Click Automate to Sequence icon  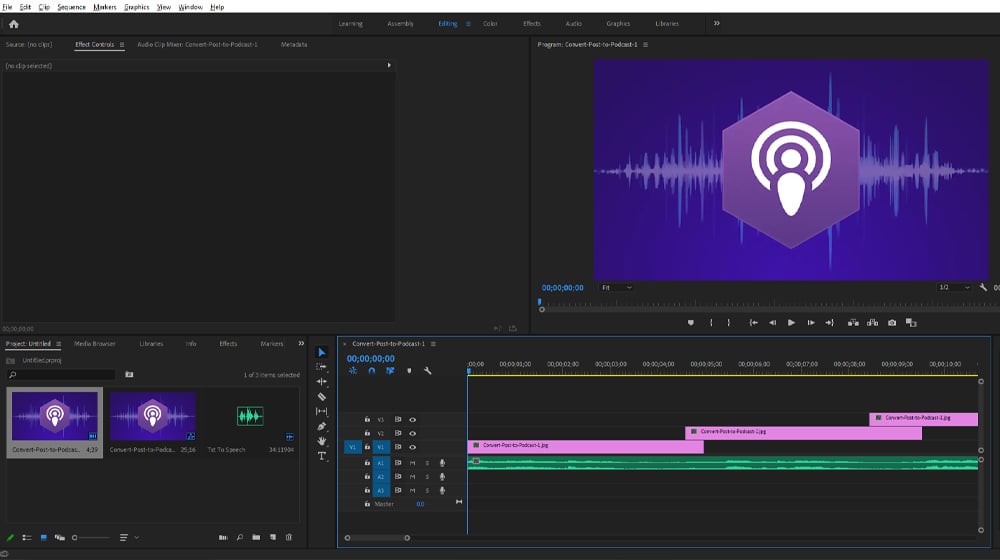click(223, 538)
